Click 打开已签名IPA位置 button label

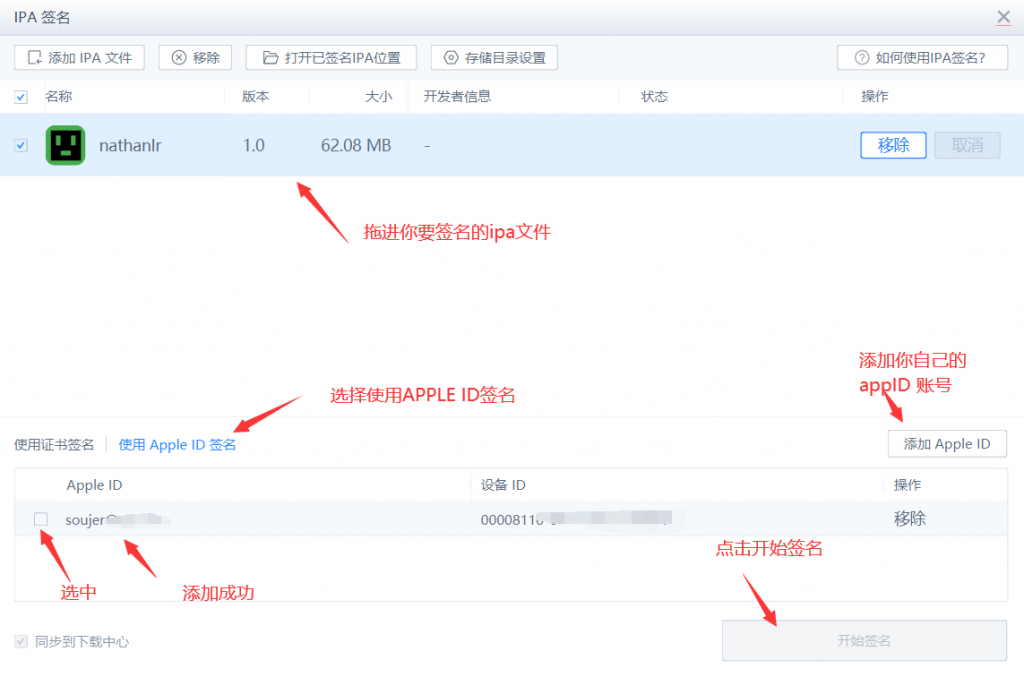click(x=343, y=58)
